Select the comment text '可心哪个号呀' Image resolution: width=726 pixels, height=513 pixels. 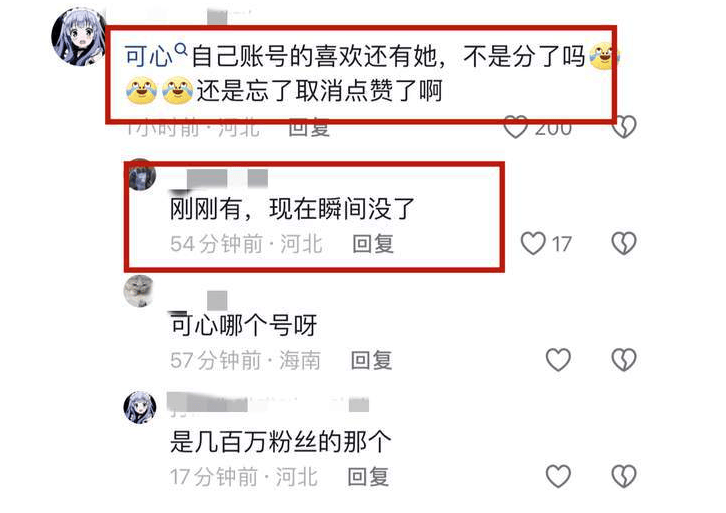243,325
